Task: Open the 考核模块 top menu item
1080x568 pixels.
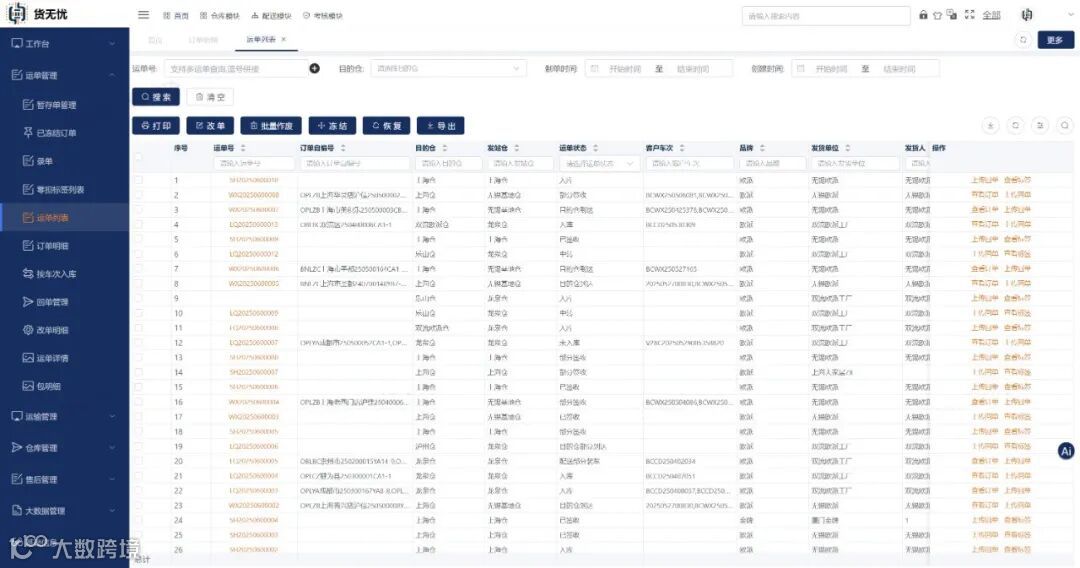Action: coord(322,15)
